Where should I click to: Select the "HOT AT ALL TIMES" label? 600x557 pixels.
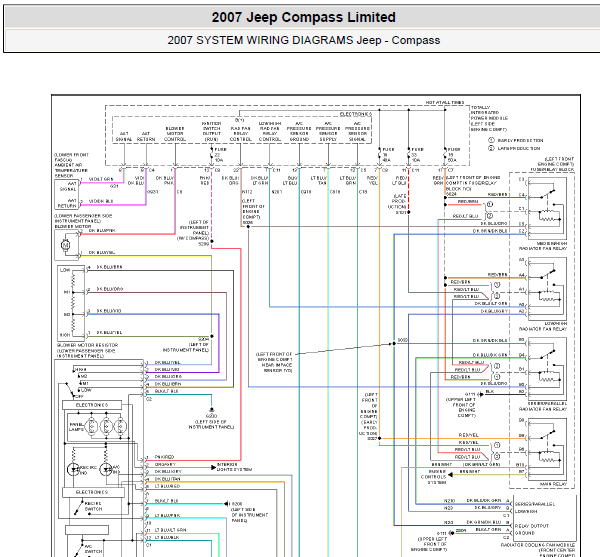point(445,103)
